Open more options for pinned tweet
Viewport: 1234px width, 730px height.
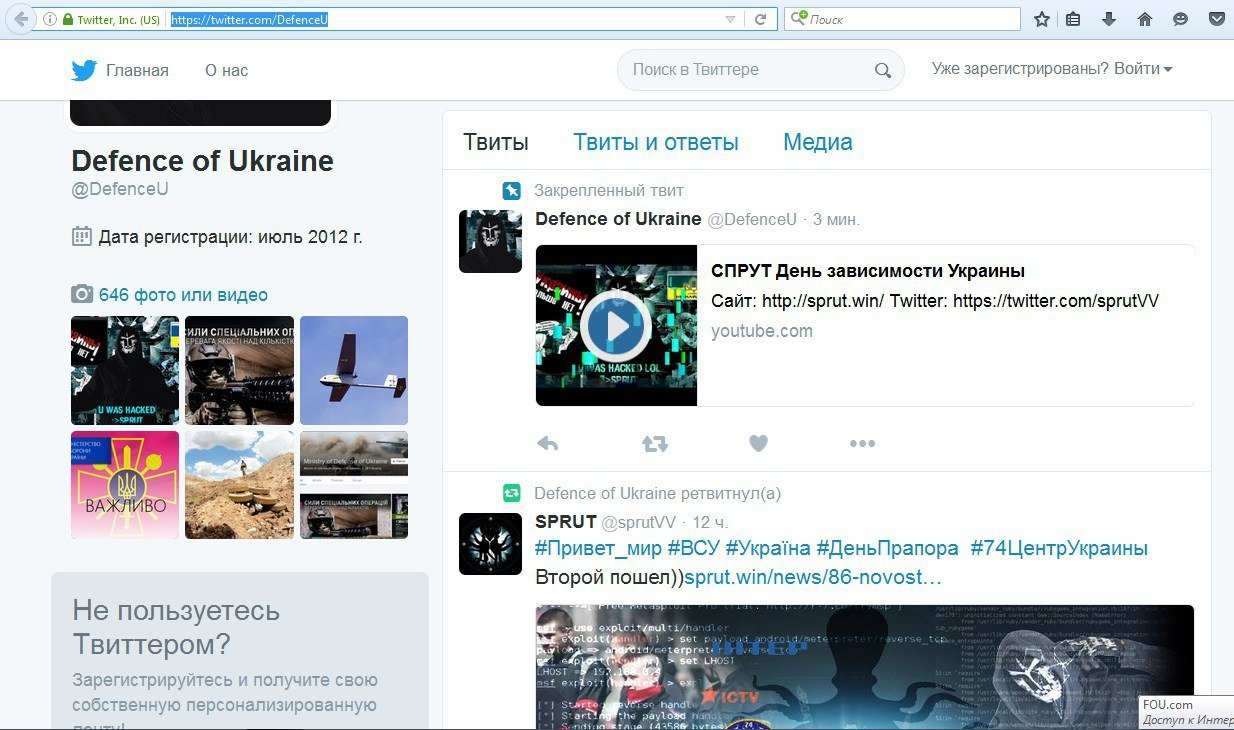(862, 444)
